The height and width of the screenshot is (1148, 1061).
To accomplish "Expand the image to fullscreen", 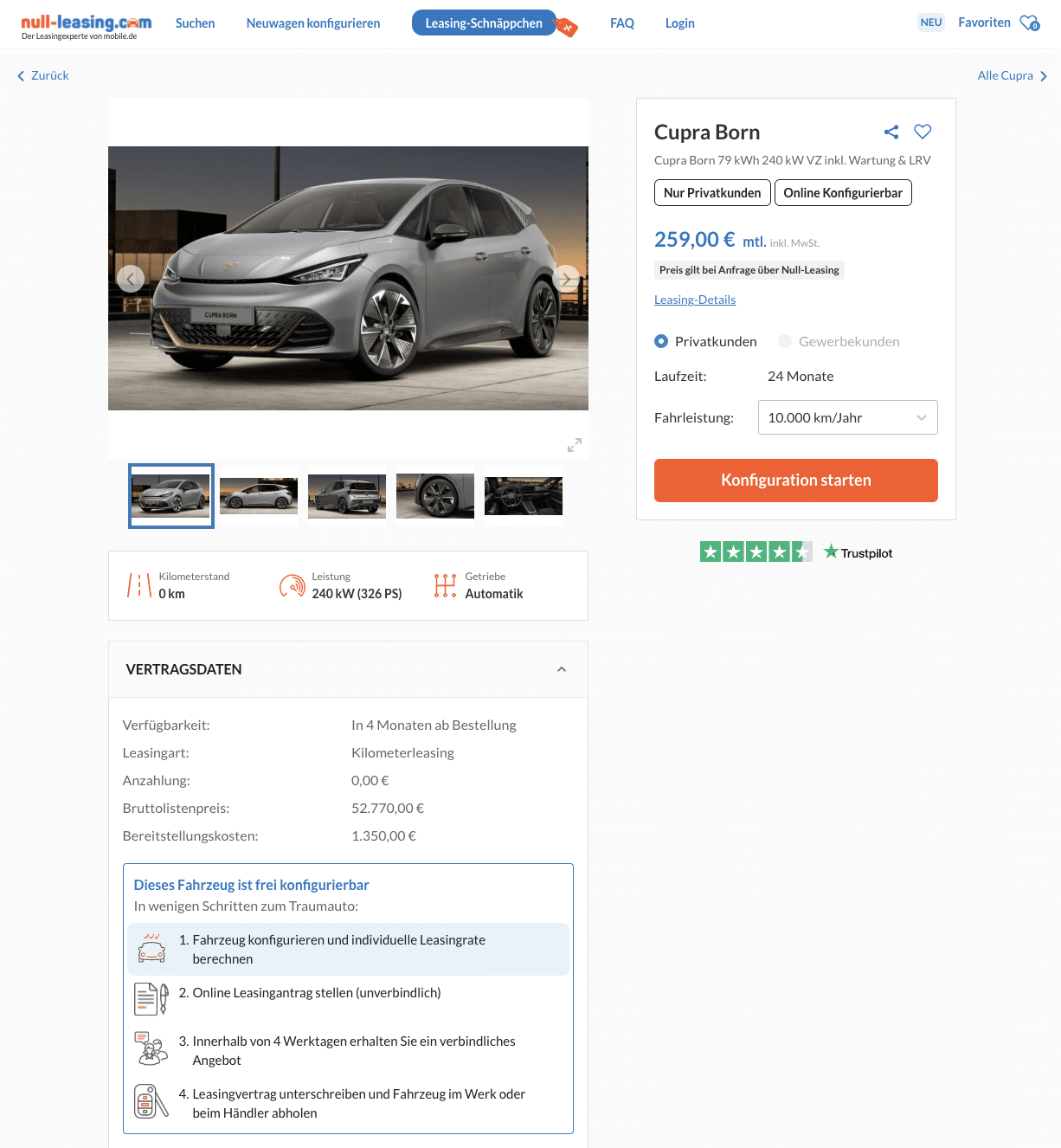I will click(575, 445).
